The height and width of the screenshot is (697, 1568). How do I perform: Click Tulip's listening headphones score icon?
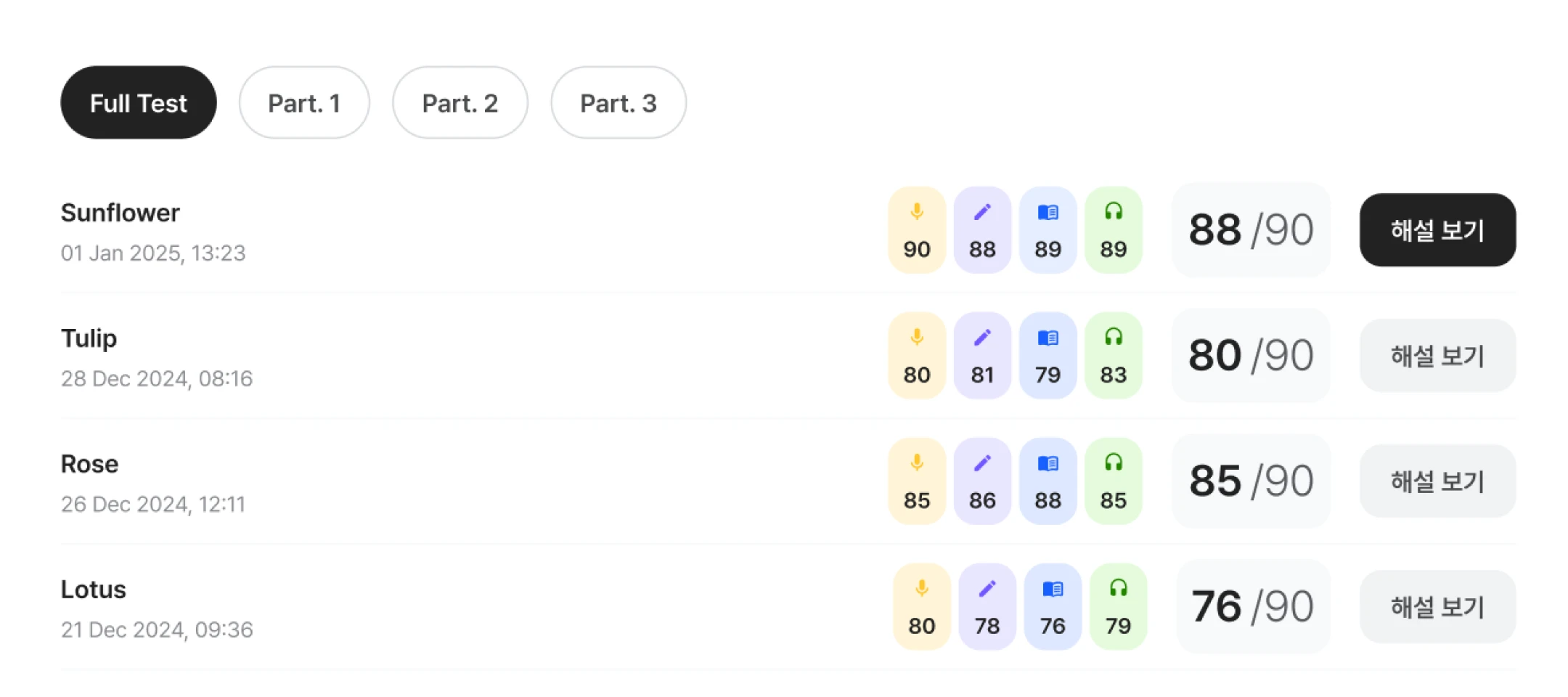1113,337
